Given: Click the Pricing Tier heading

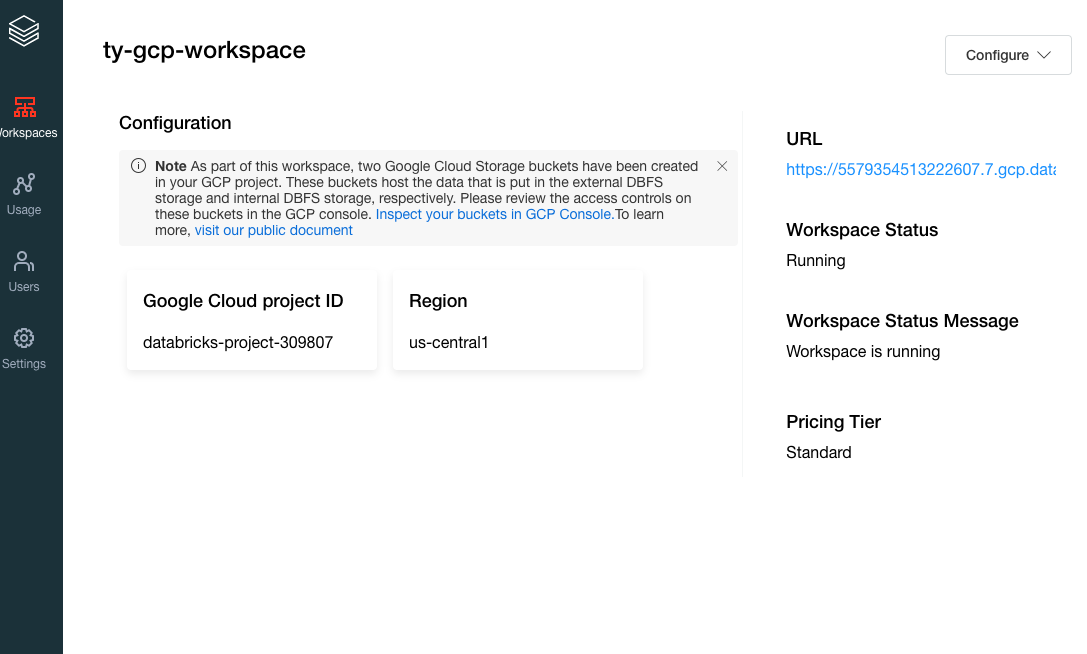Looking at the screenshot, I should [x=833, y=422].
